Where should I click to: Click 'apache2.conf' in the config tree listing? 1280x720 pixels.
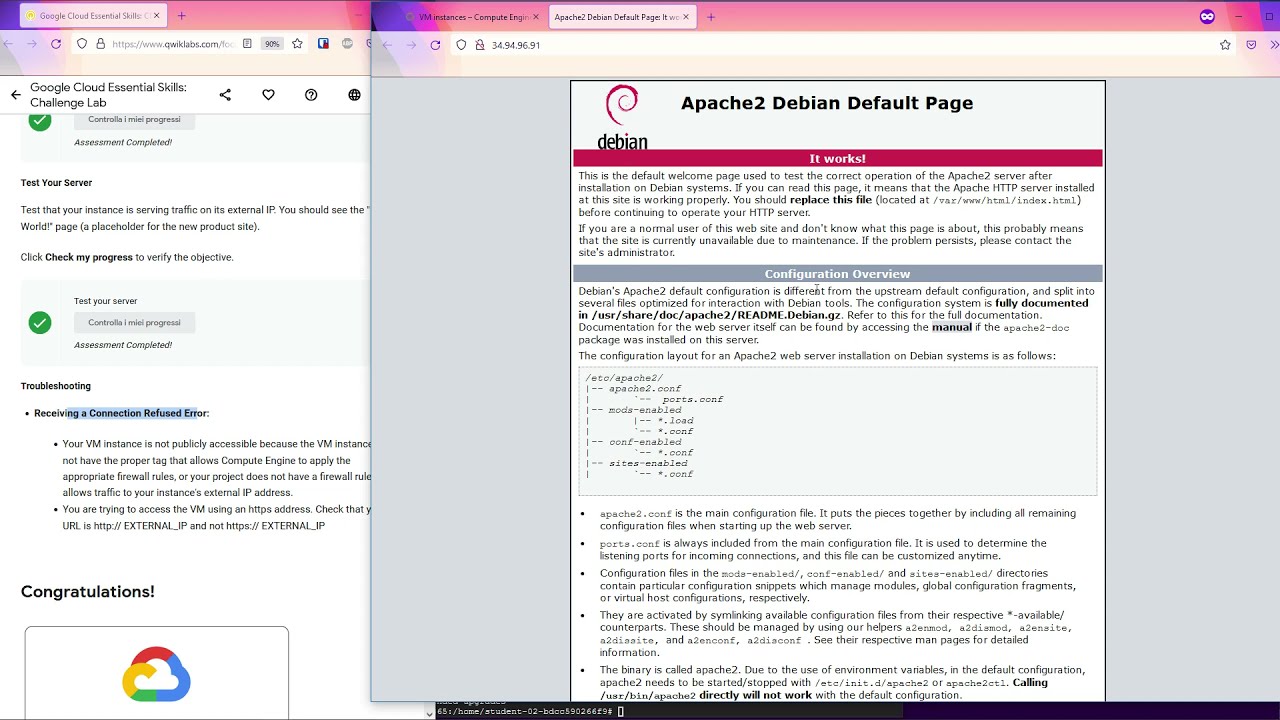click(x=645, y=389)
